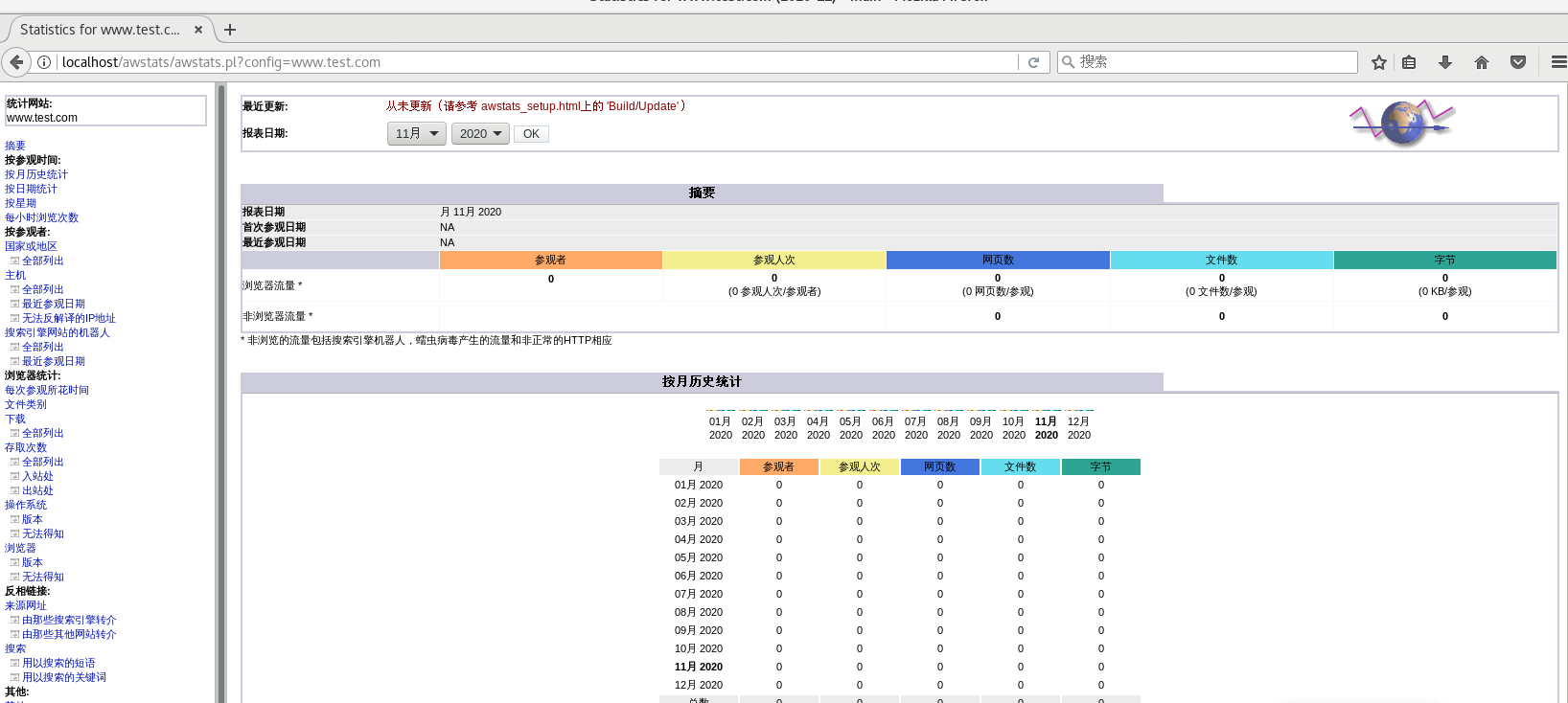Click the yellow 参观人次 header in summary table
Image resolution: width=1568 pixels, height=703 pixels.
click(x=774, y=260)
